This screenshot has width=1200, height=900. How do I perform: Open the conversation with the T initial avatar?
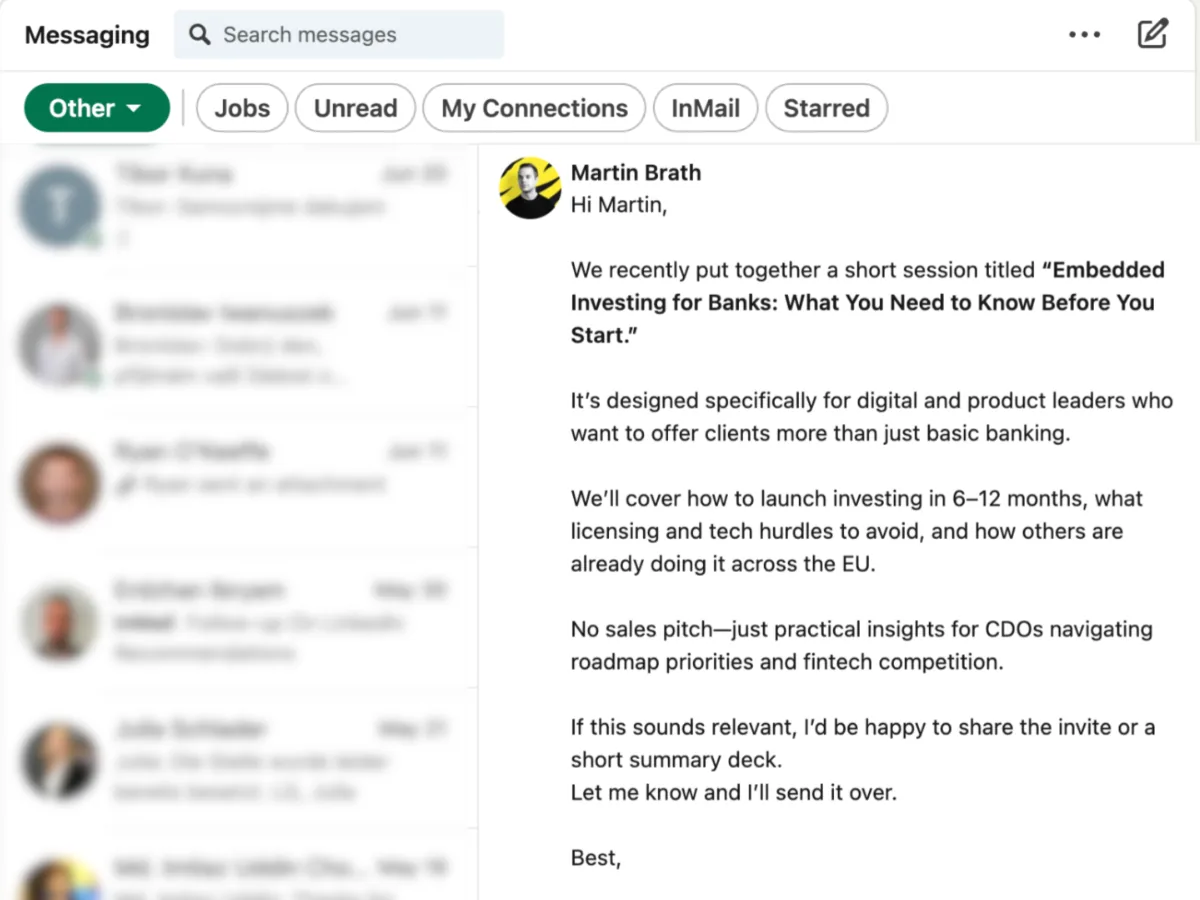(x=238, y=208)
